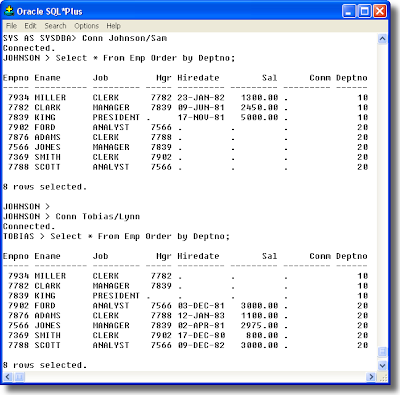
Task: Click salary 2450.00 in first result
Action: pyautogui.click(x=259, y=107)
